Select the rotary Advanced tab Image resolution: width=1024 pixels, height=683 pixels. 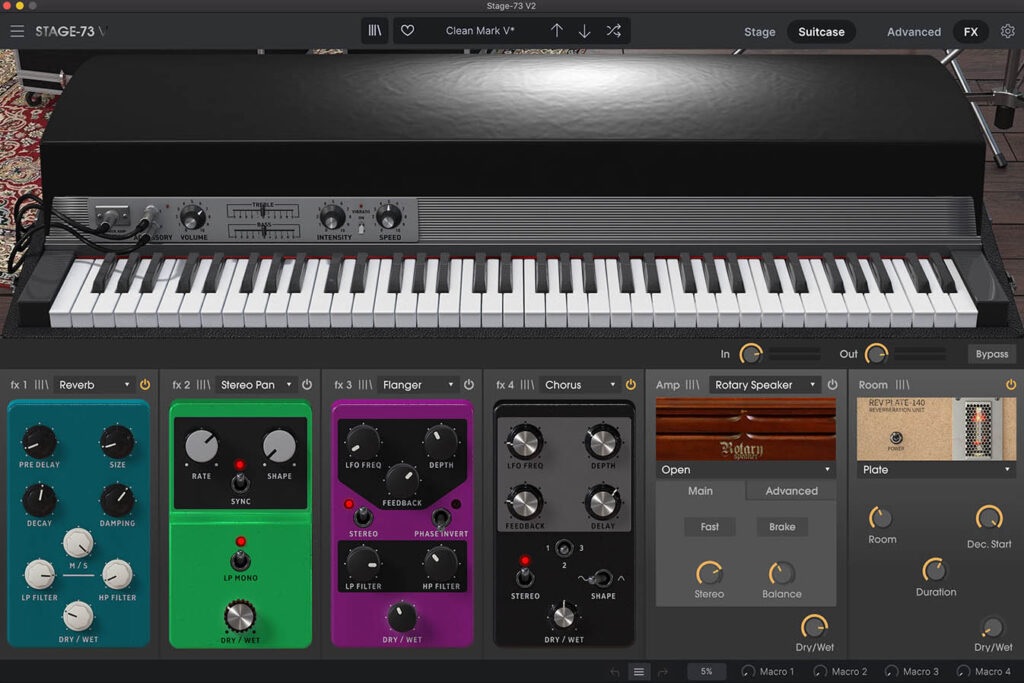pos(792,491)
